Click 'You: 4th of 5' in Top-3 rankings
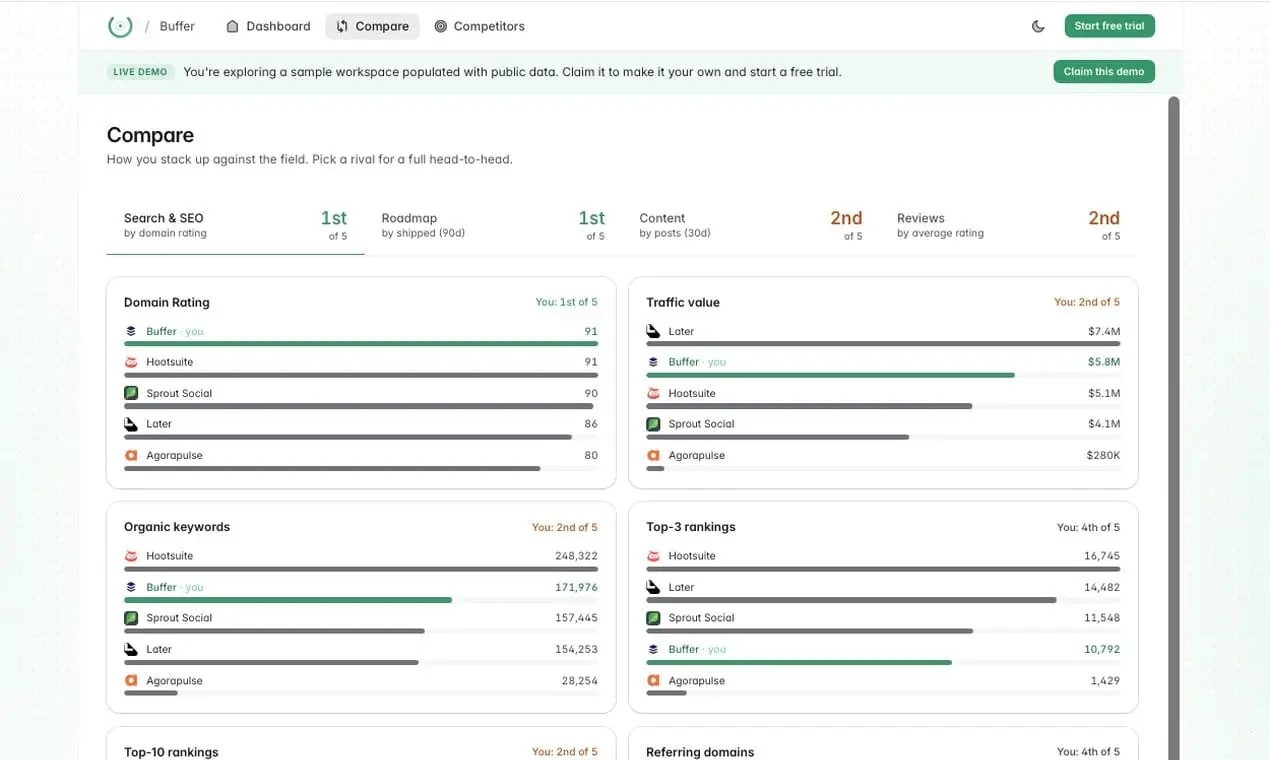1270x760 pixels. 1088,527
